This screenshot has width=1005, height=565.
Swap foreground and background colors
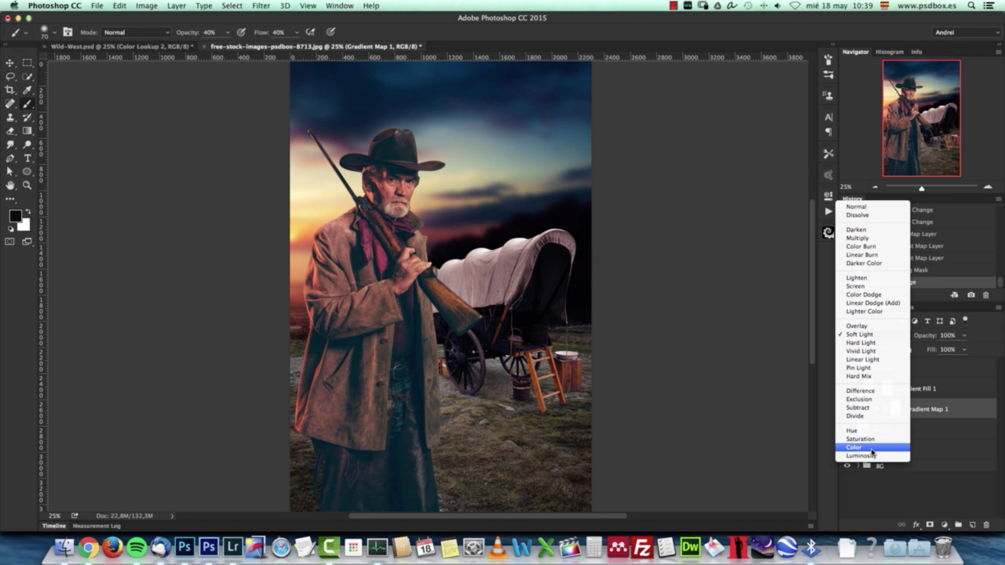28,211
